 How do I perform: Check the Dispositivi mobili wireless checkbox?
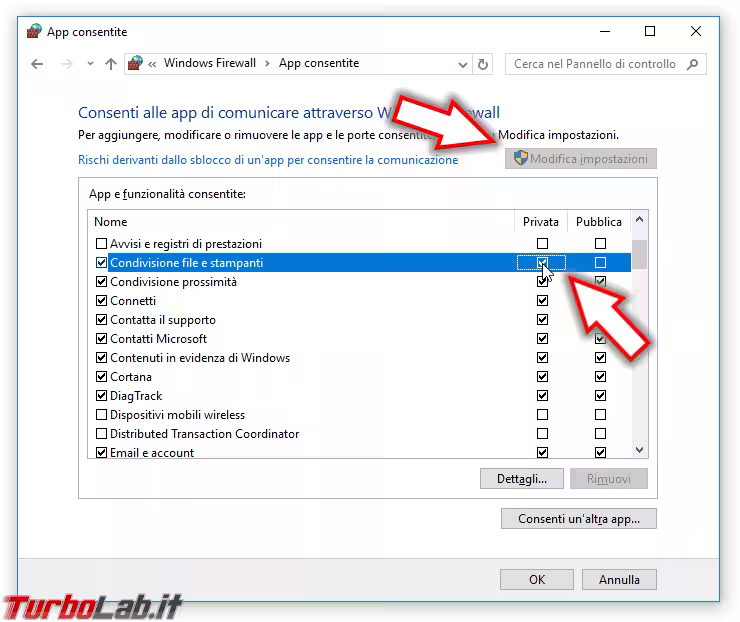tap(101, 415)
